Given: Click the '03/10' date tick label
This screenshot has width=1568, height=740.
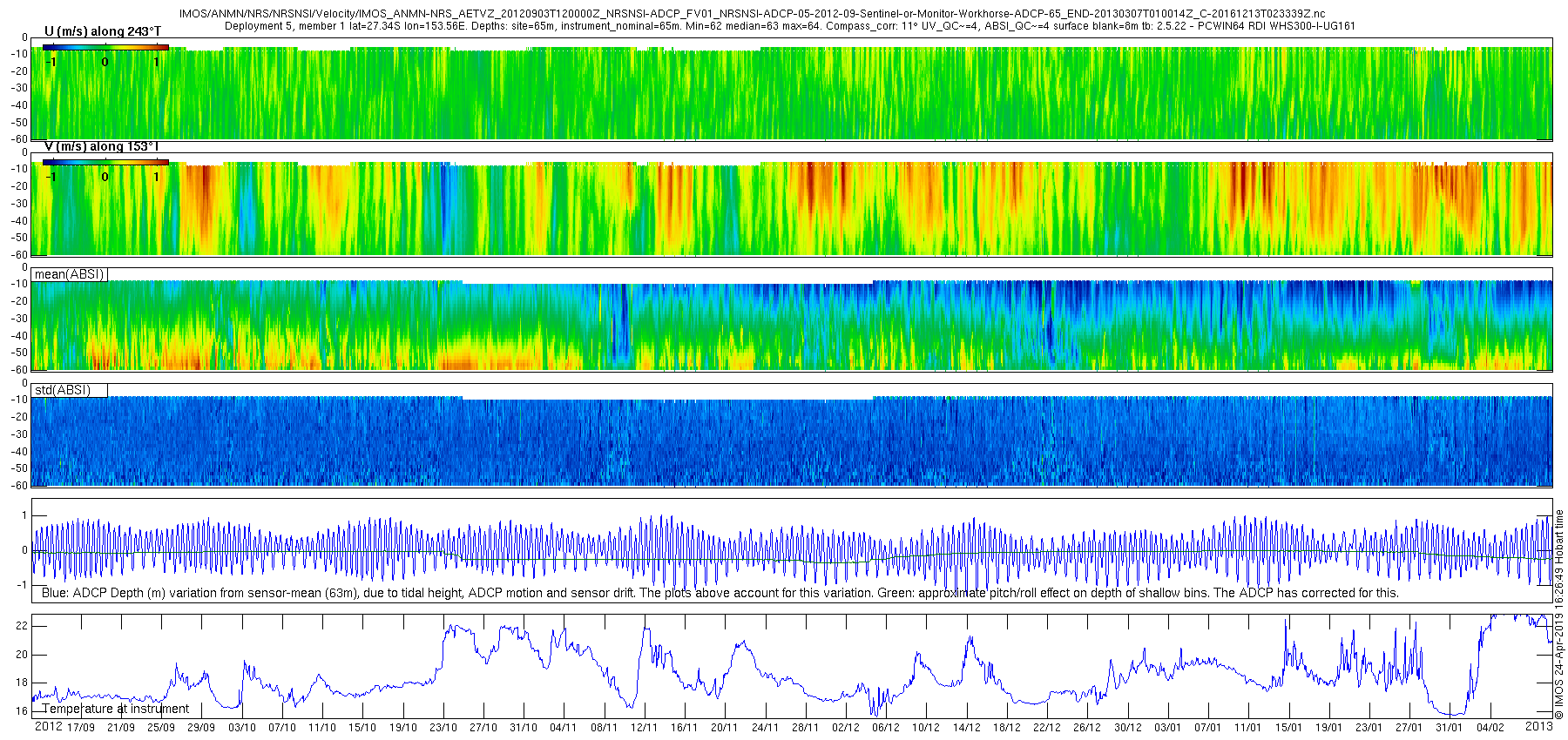Looking at the screenshot, I should pos(242,728).
